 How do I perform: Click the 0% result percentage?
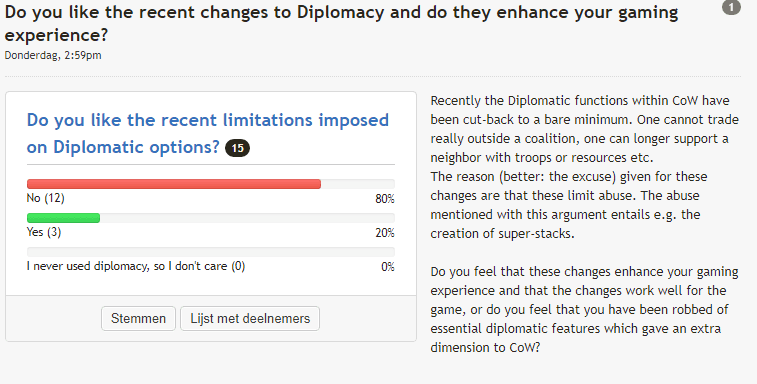[x=388, y=267]
